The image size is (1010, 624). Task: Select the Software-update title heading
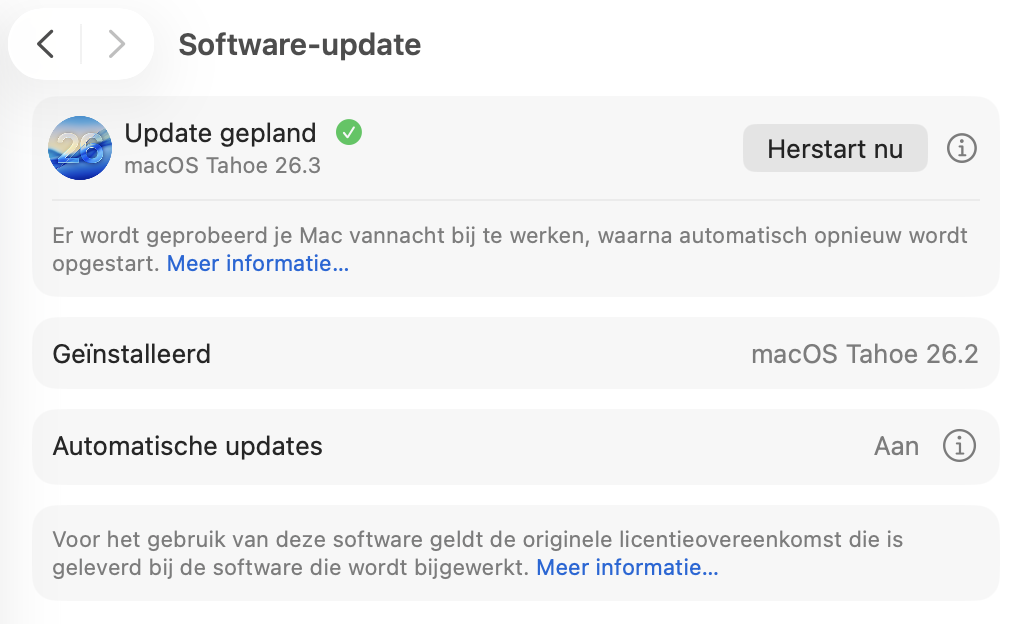[299, 44]
